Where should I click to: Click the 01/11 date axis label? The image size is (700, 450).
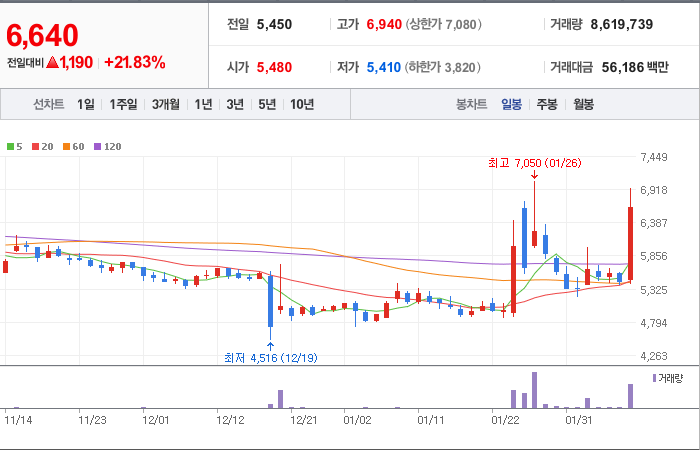click(431, 421)
